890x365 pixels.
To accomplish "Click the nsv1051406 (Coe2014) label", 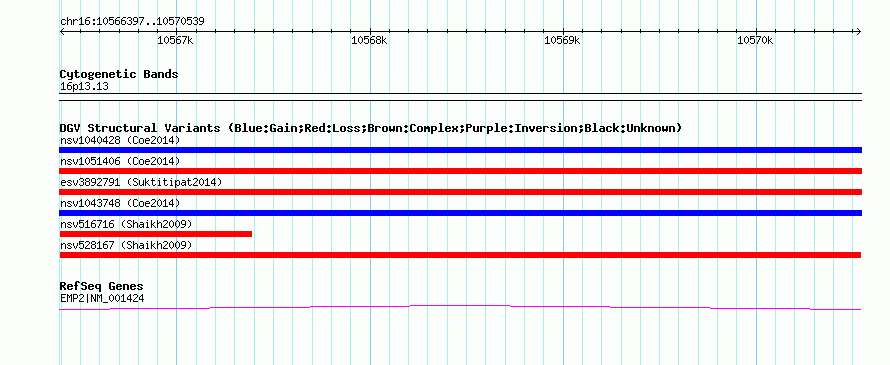I will pyautogui.click(x=120, y=161).
